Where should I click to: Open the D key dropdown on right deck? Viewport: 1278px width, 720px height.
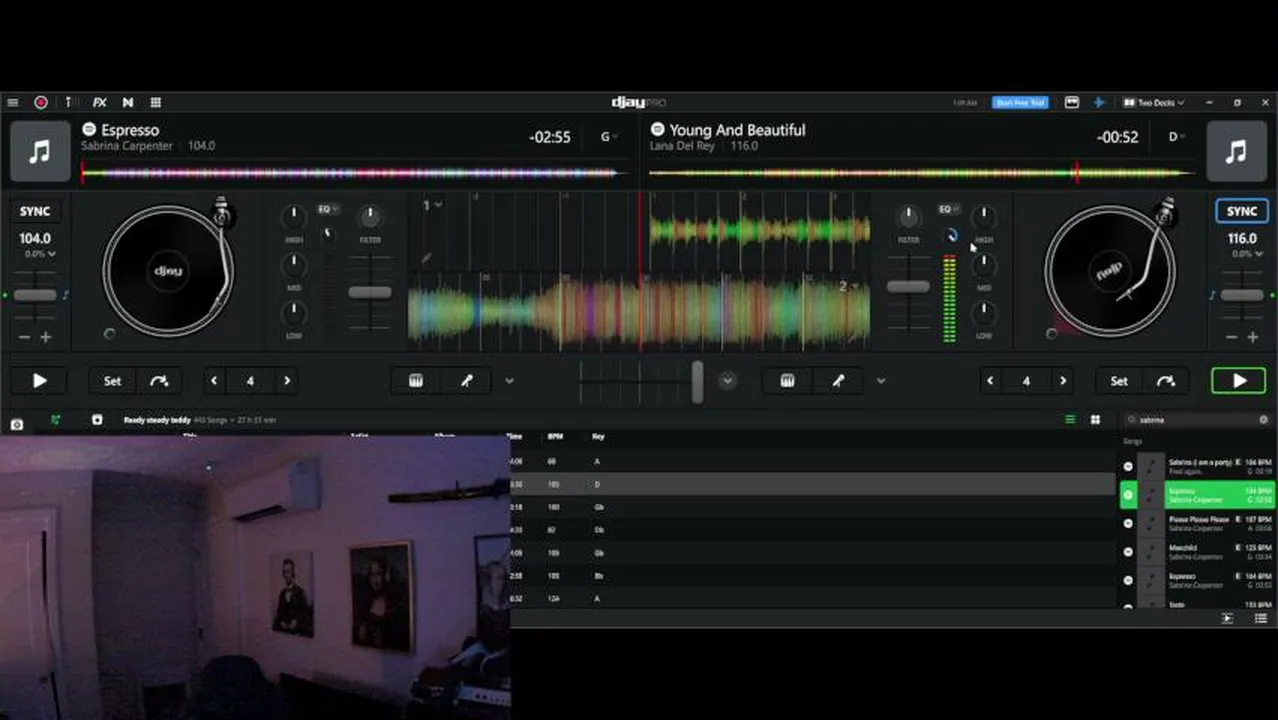(1177, 137)
